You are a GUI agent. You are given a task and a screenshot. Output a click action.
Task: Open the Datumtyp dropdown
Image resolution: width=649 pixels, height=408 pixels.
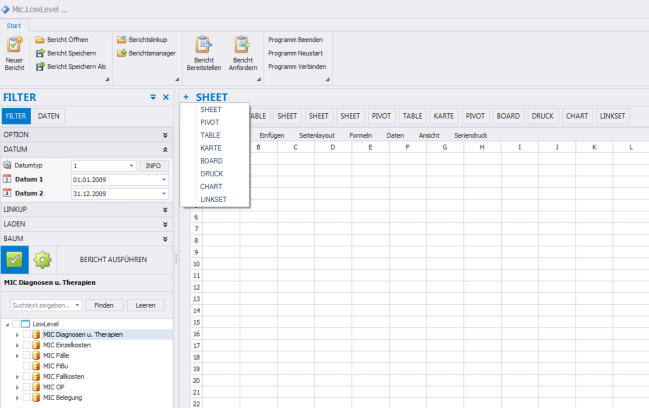(x=131, y=165)
